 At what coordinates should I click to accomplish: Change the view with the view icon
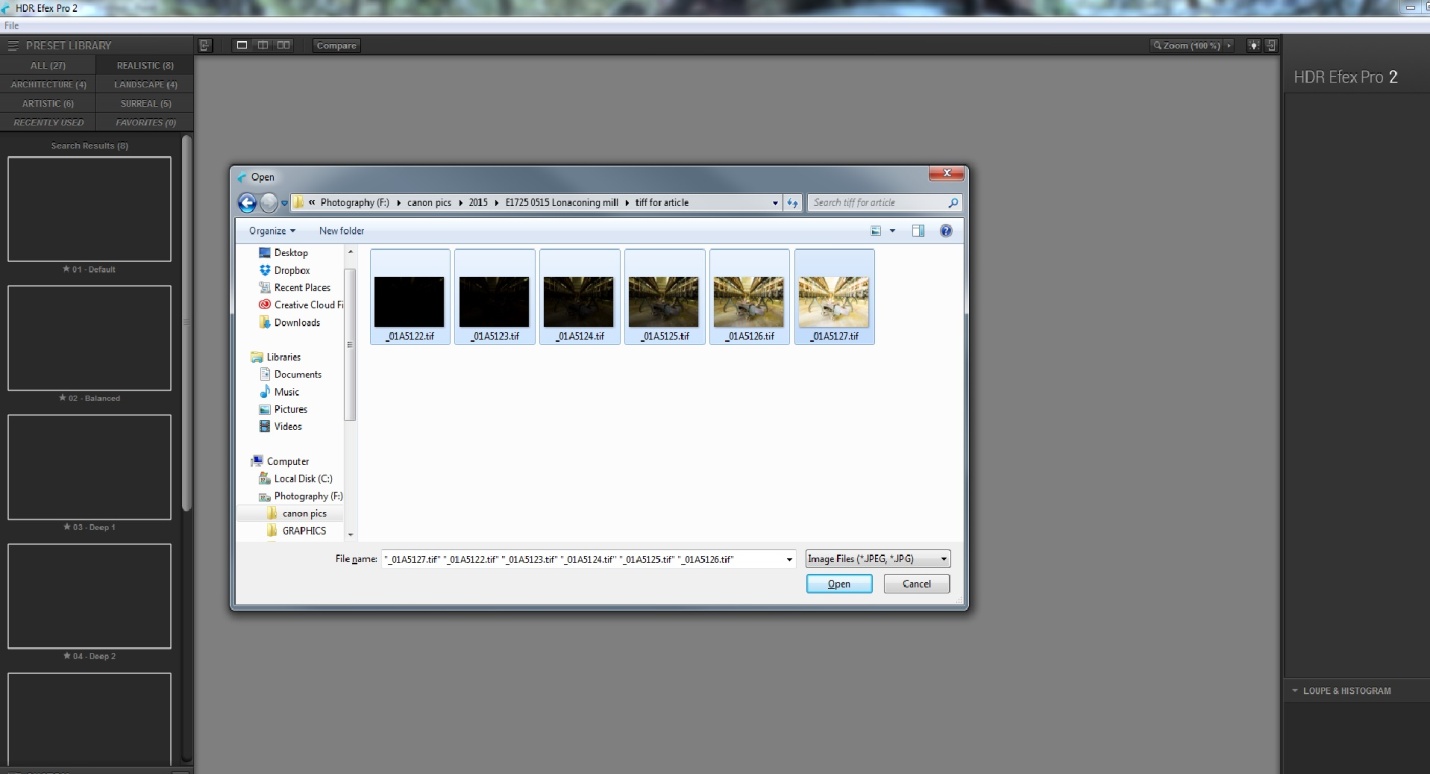877,231
